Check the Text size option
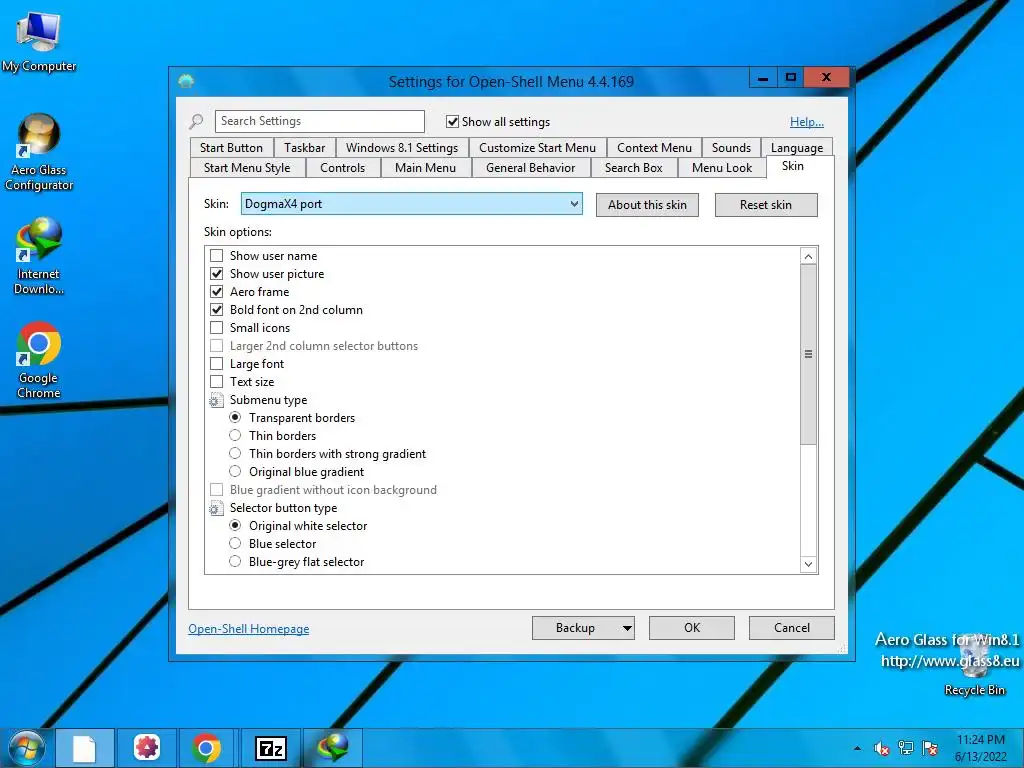Screen dimensions: 1024x768 pos(216,381)
